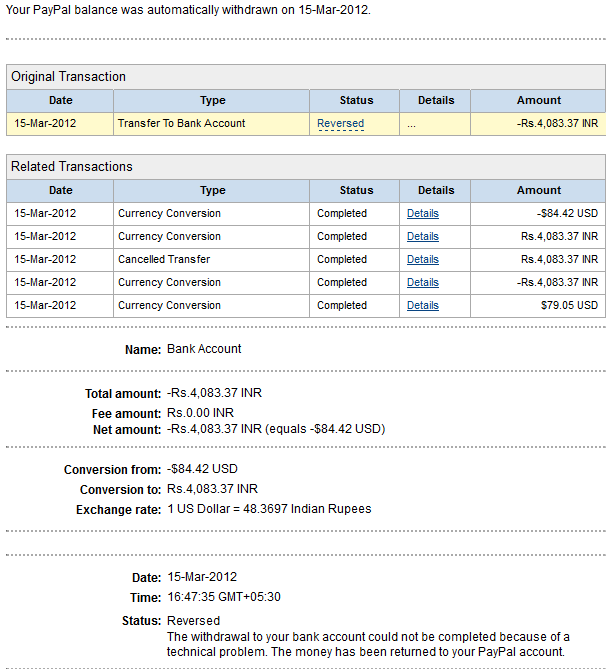Open Details for the $79.05 USD conversion

(422, 306)
